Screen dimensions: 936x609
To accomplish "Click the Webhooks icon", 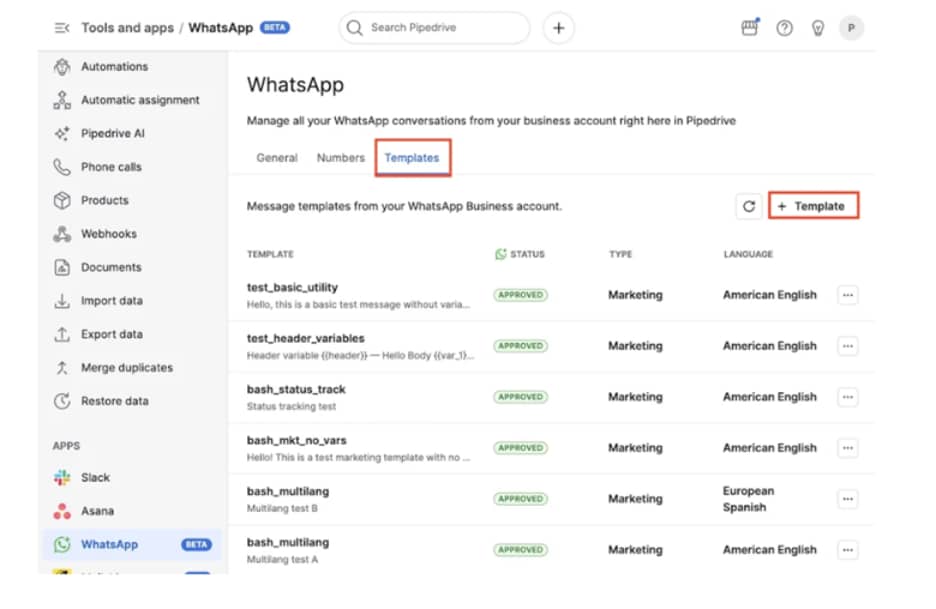I will (x=62, y=233).
